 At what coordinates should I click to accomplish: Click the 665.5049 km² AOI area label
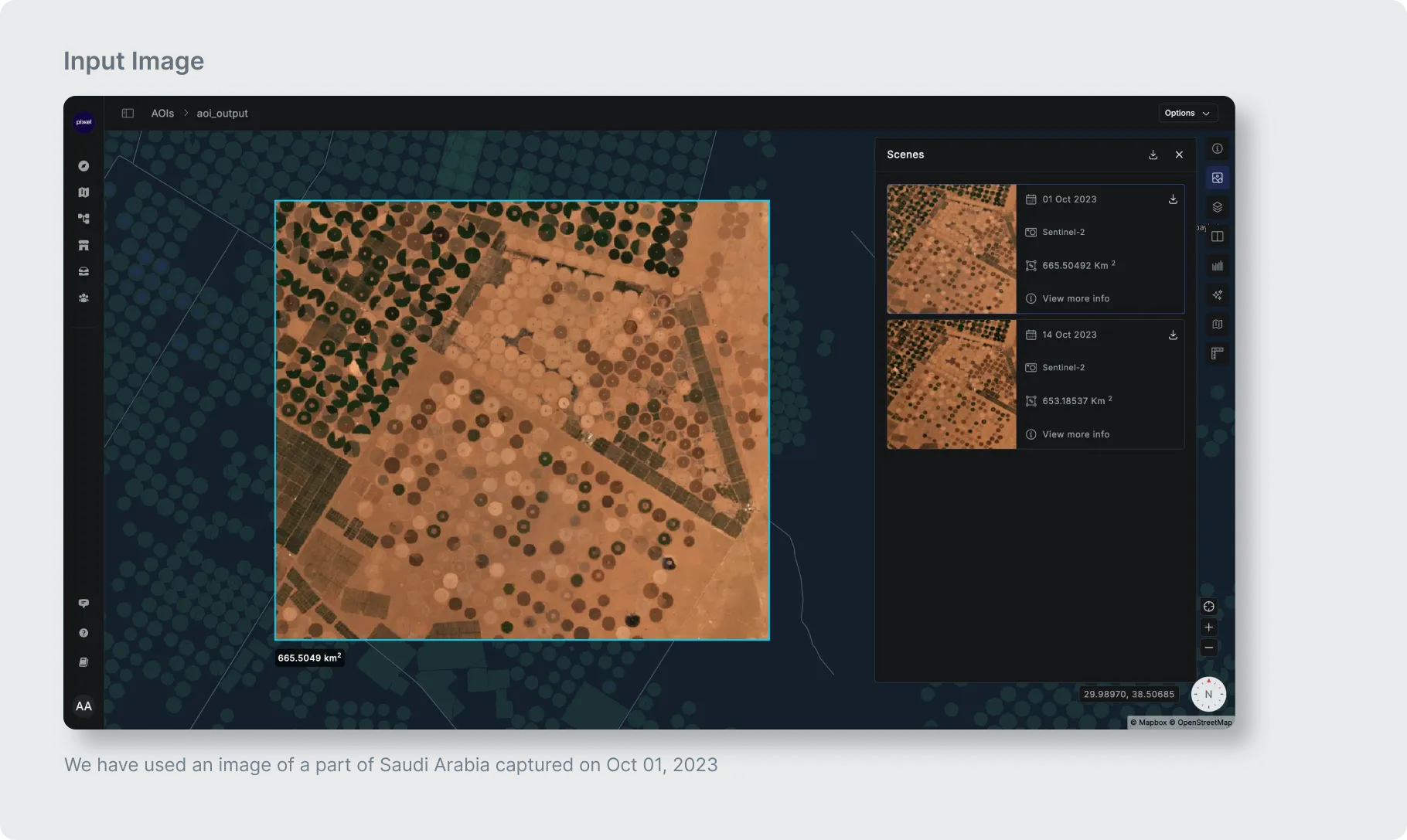pos(309,658)
